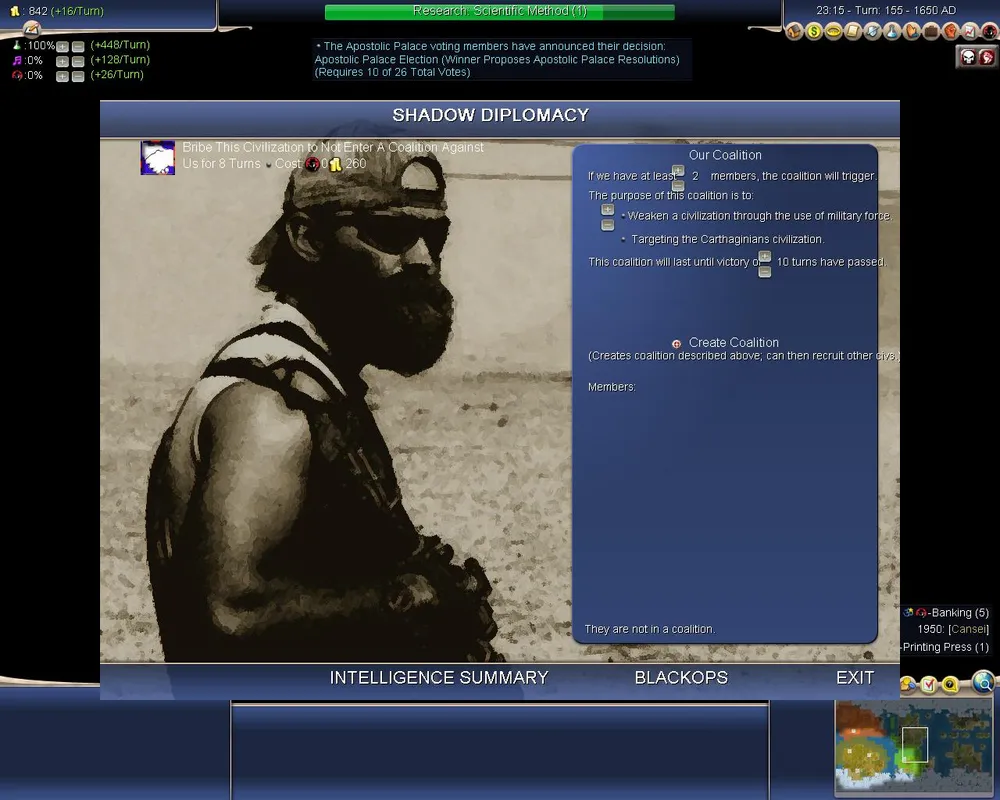Click the bribe civilization handshake option

click(158, 158)
